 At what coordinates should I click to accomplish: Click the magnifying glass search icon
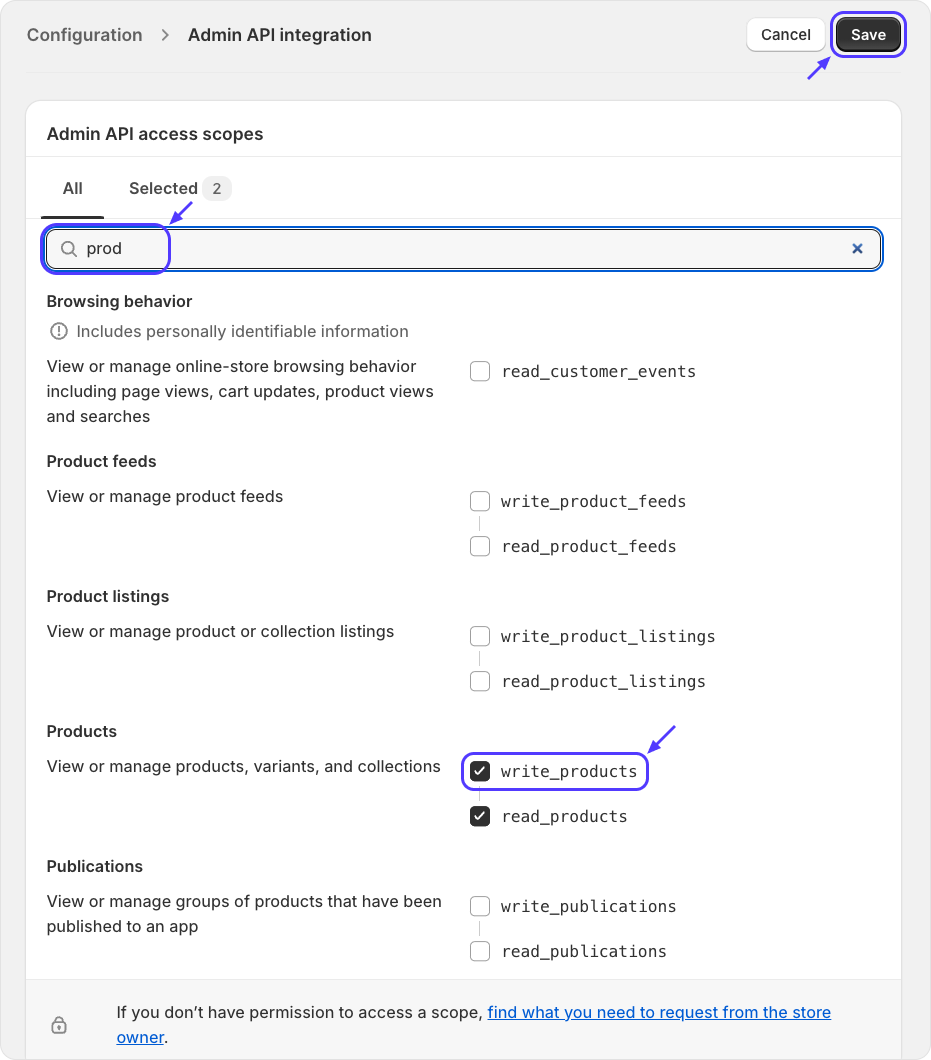tap(69, 249)
